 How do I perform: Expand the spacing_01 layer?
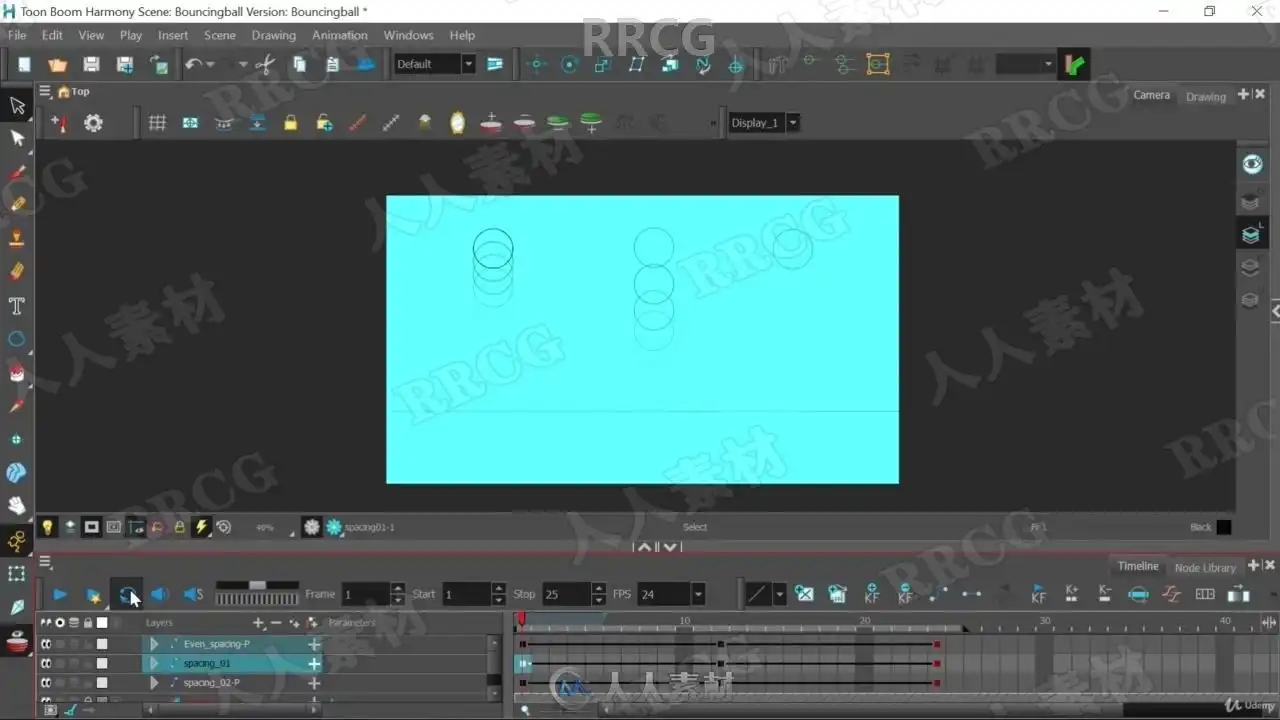(154, 663)
